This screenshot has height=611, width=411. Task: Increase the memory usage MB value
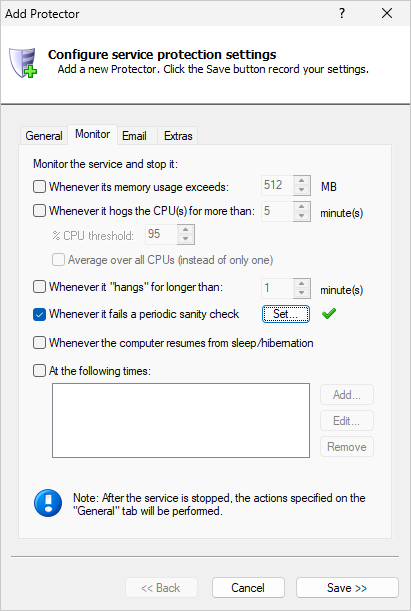302,181
